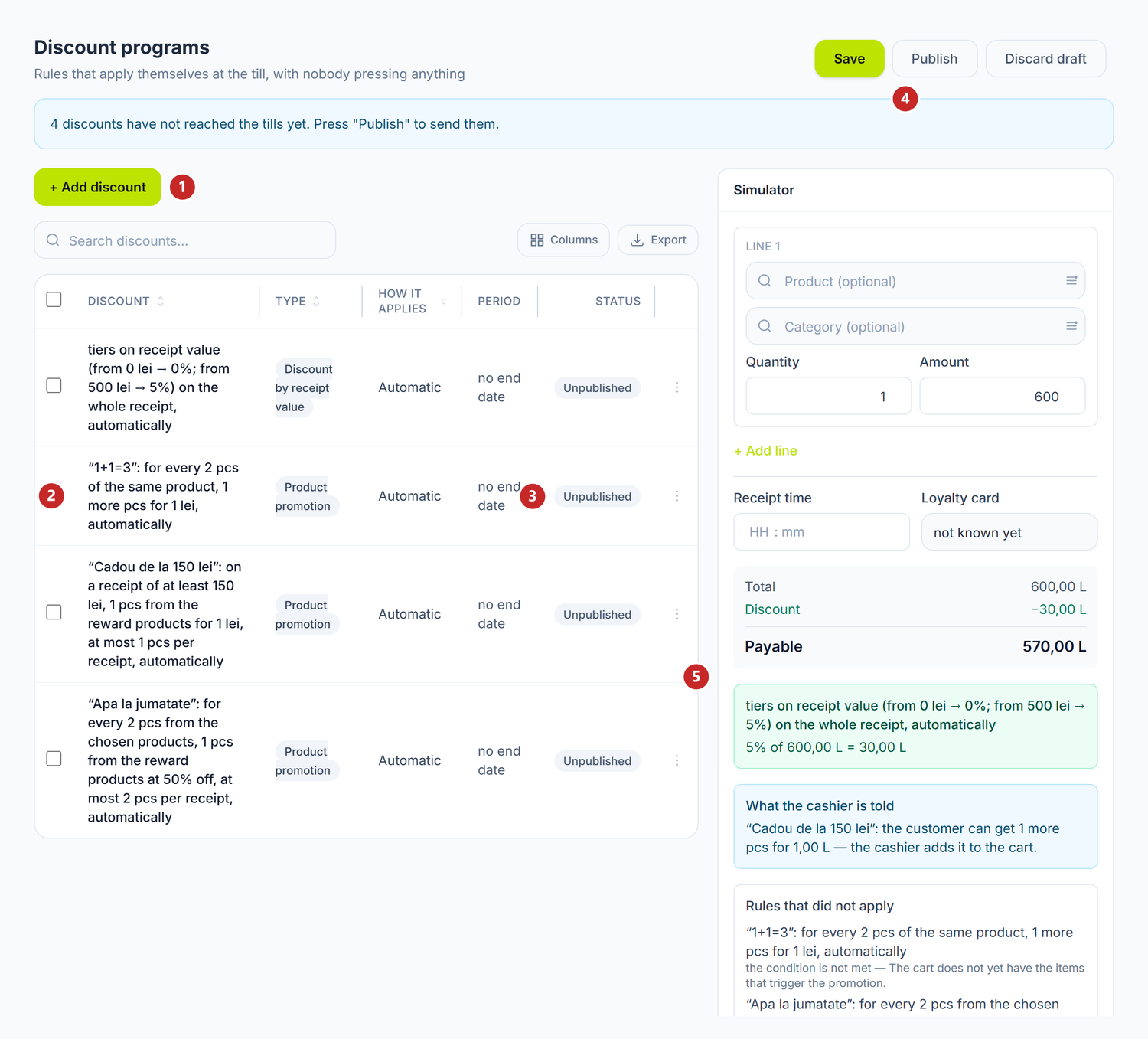The width and height of the screenshot is (1148, 1039).
Task: Click "no end date" in the "Apa la jumatate" row
Action: click(499, 760)
